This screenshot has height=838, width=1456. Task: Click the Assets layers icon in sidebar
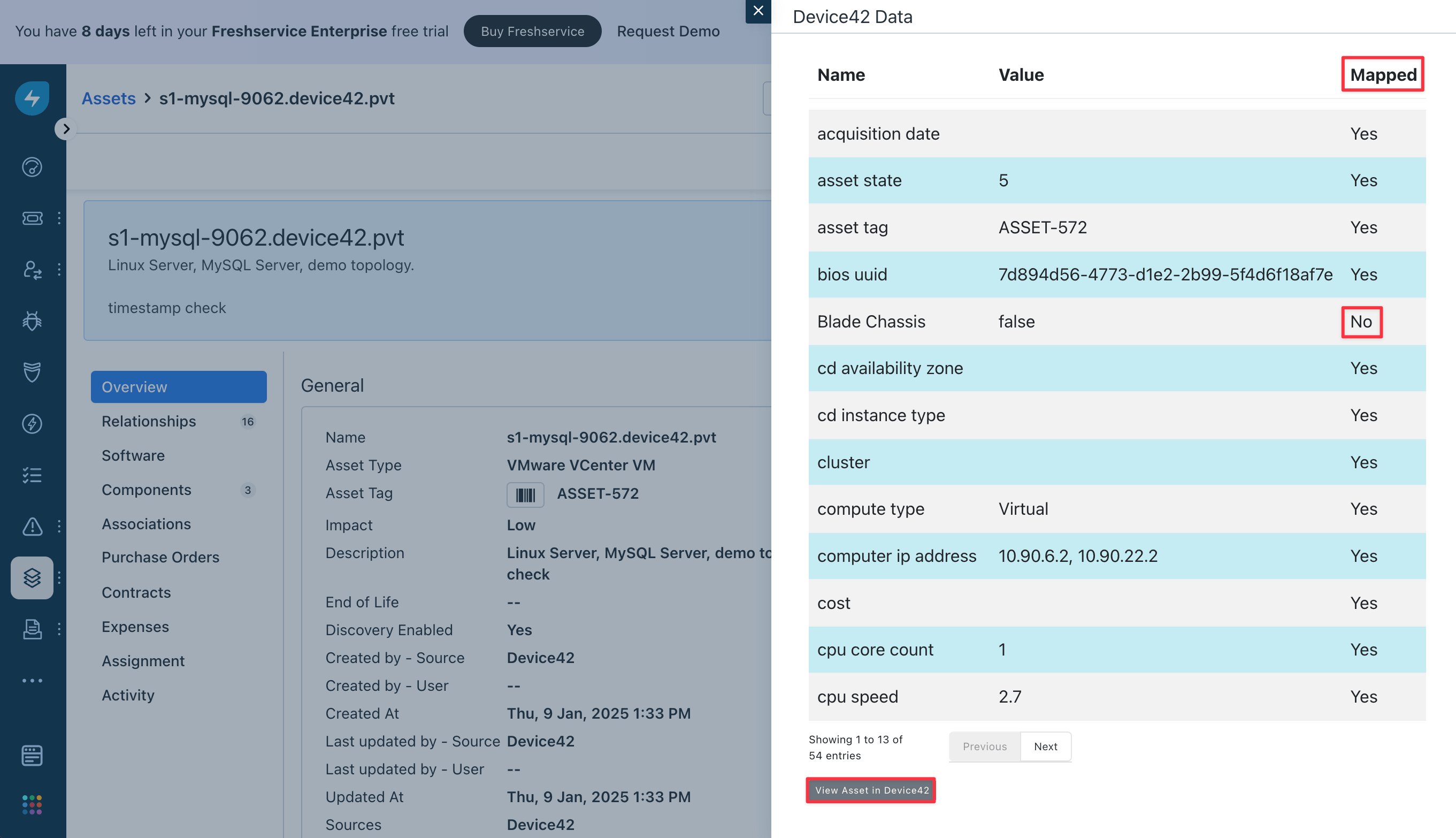point(32,577)
